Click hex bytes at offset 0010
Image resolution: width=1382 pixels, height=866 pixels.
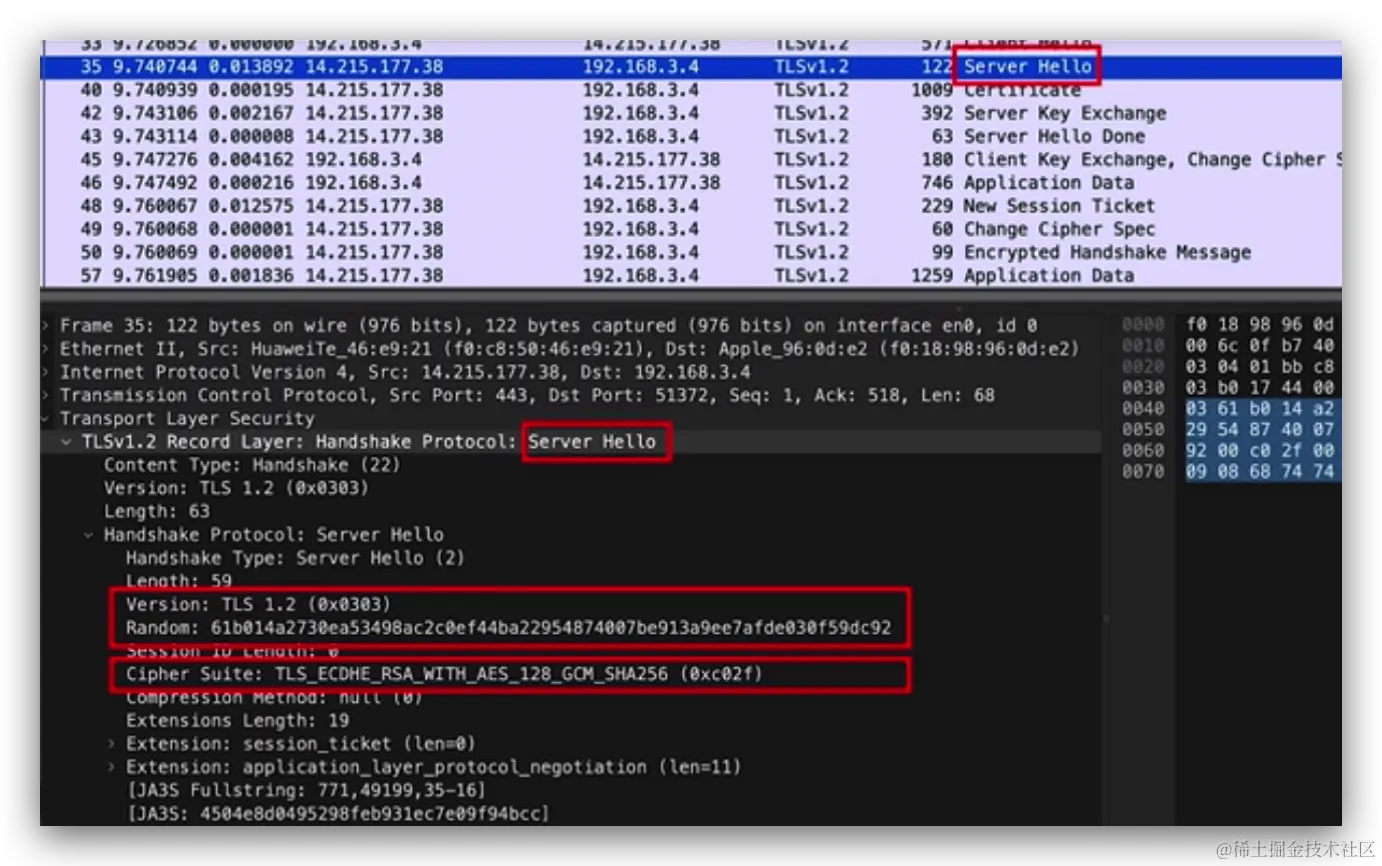1260,346
